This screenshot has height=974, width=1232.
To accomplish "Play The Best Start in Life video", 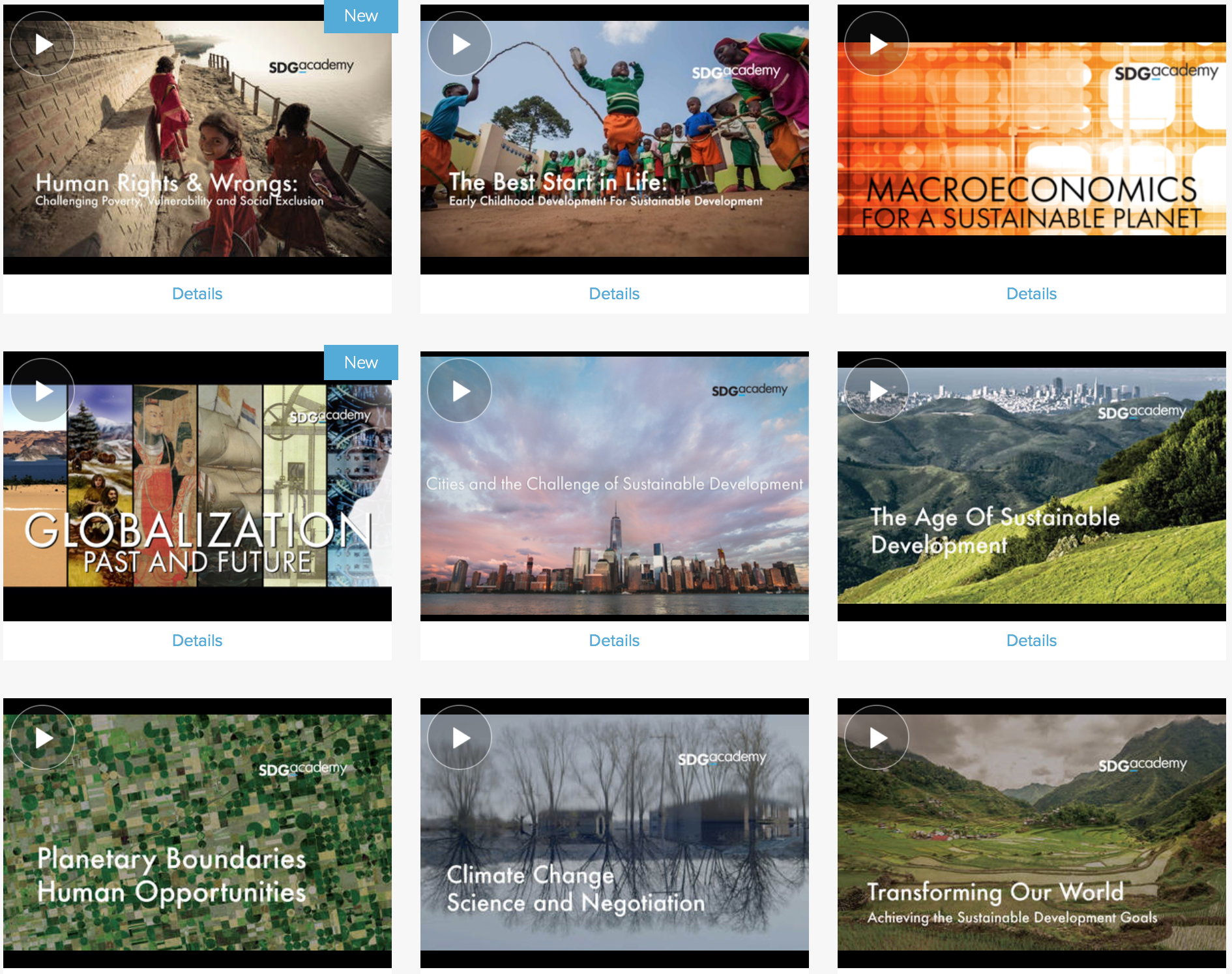I will point(460,44).
